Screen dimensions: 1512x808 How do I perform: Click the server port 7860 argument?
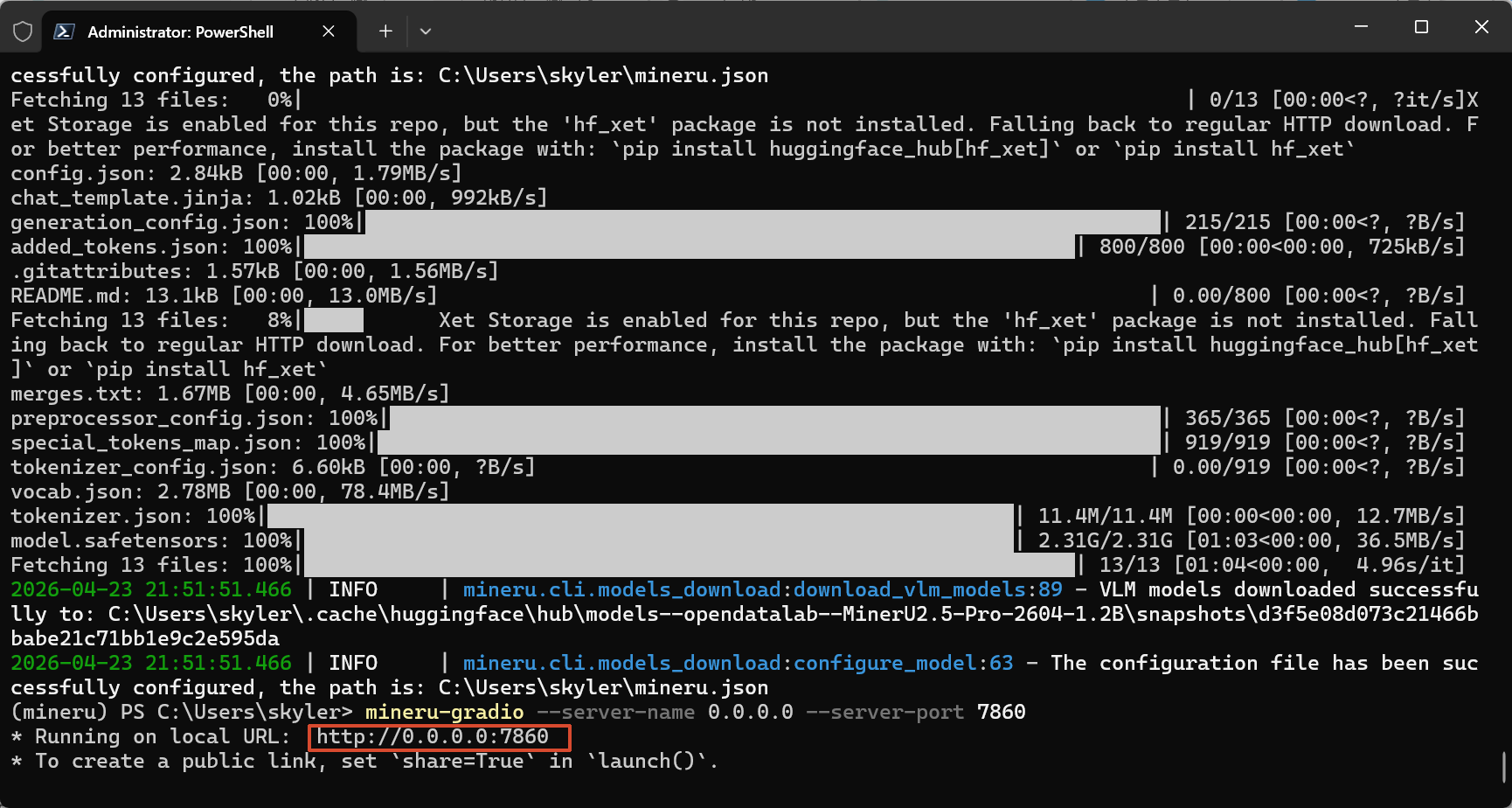(x=1001, y=713)
